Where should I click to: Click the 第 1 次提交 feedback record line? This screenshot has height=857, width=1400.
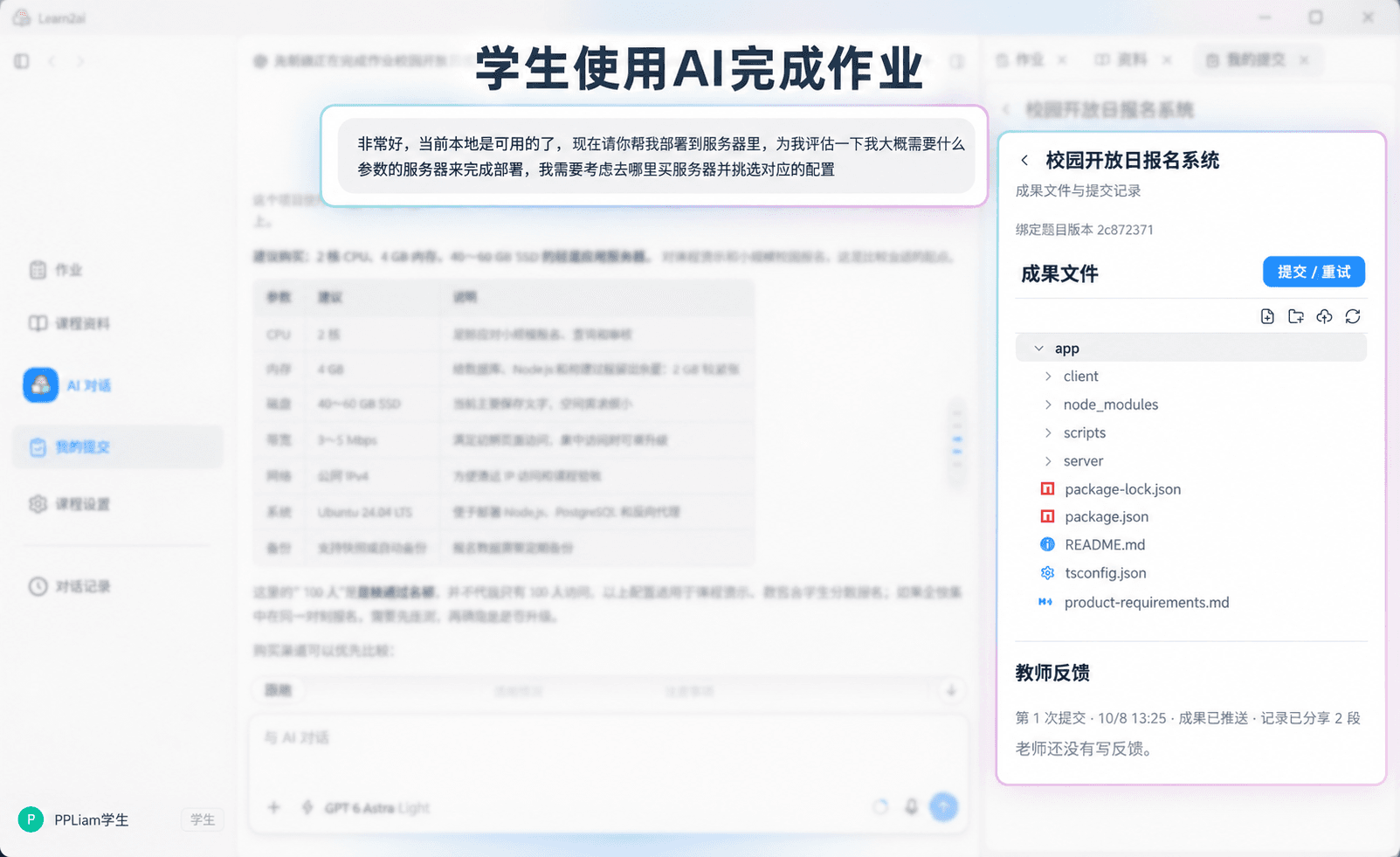coord(1188,718)
